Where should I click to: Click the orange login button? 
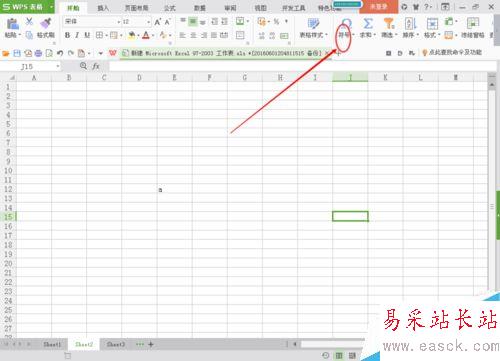(x=379, y=7)
